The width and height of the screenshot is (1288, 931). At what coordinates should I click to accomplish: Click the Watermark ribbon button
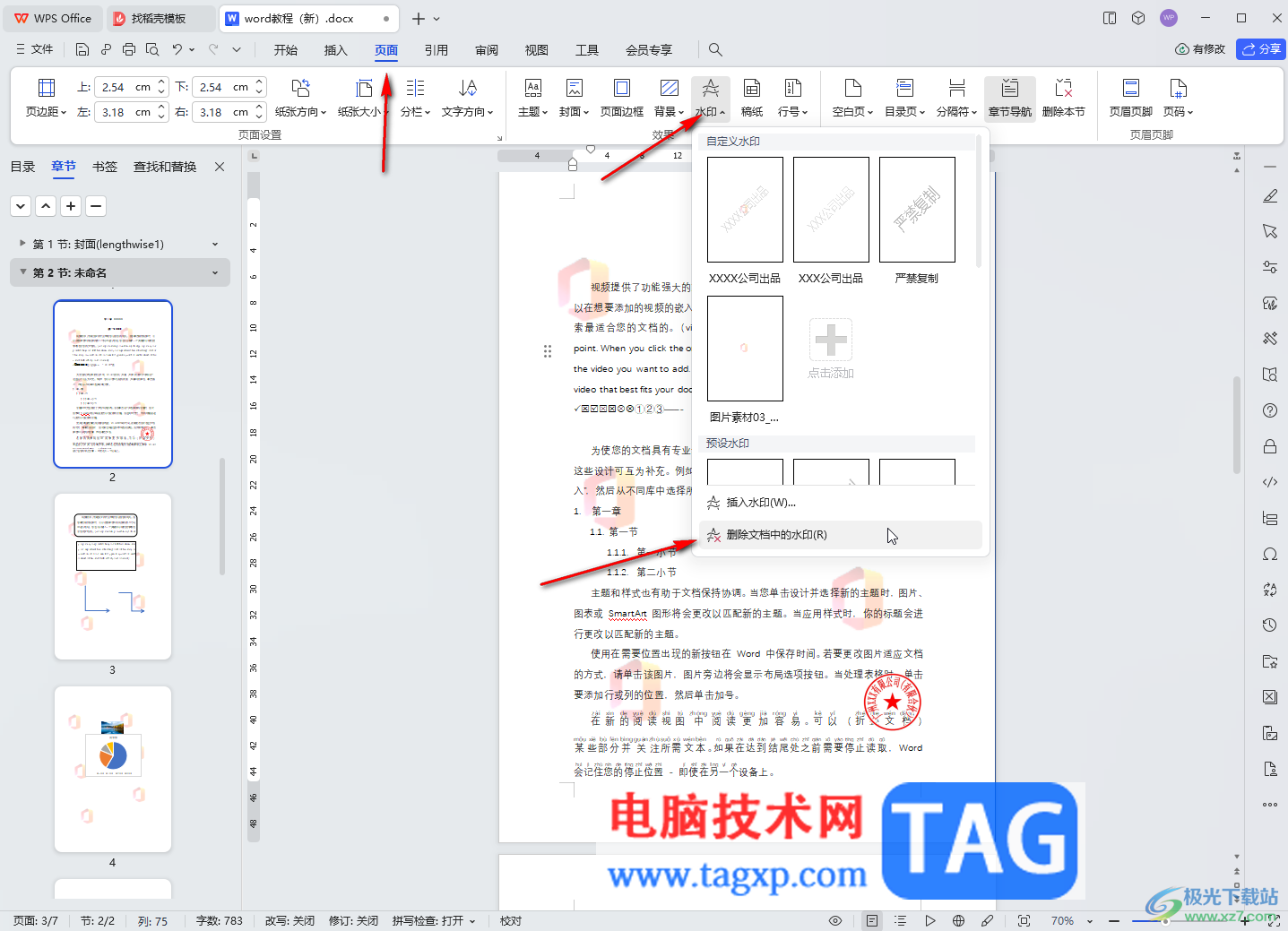coord(710,98)
